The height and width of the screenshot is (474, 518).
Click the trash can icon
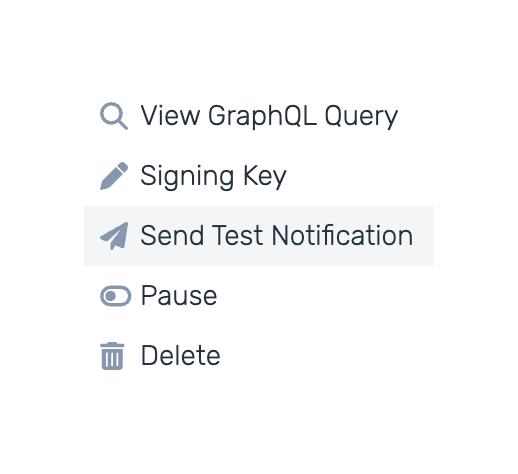tap(112, 356)
